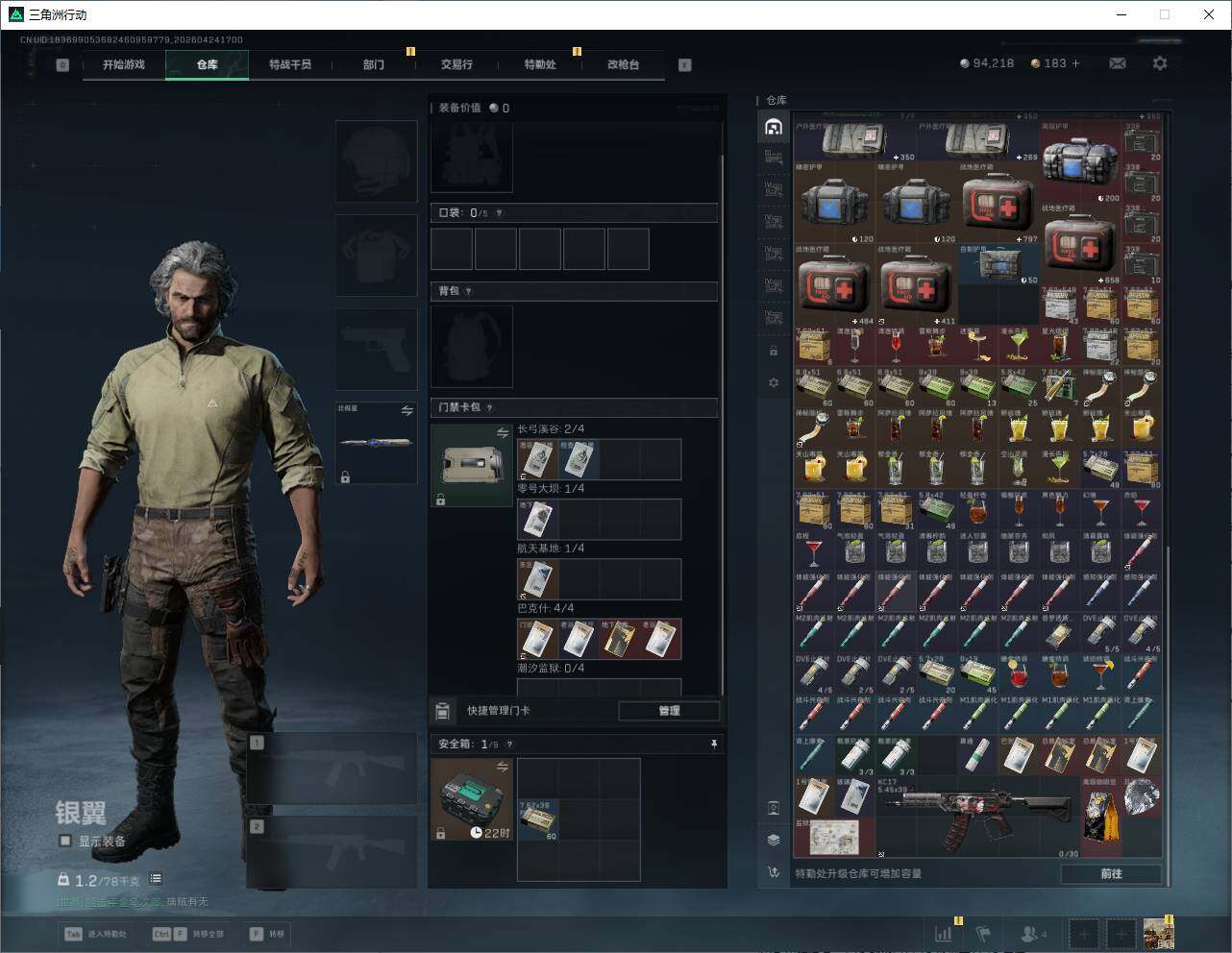Viewport: 1232px width, 953px height.
Task: Select the medical kit showing 858
Action: coord(1080,243)
